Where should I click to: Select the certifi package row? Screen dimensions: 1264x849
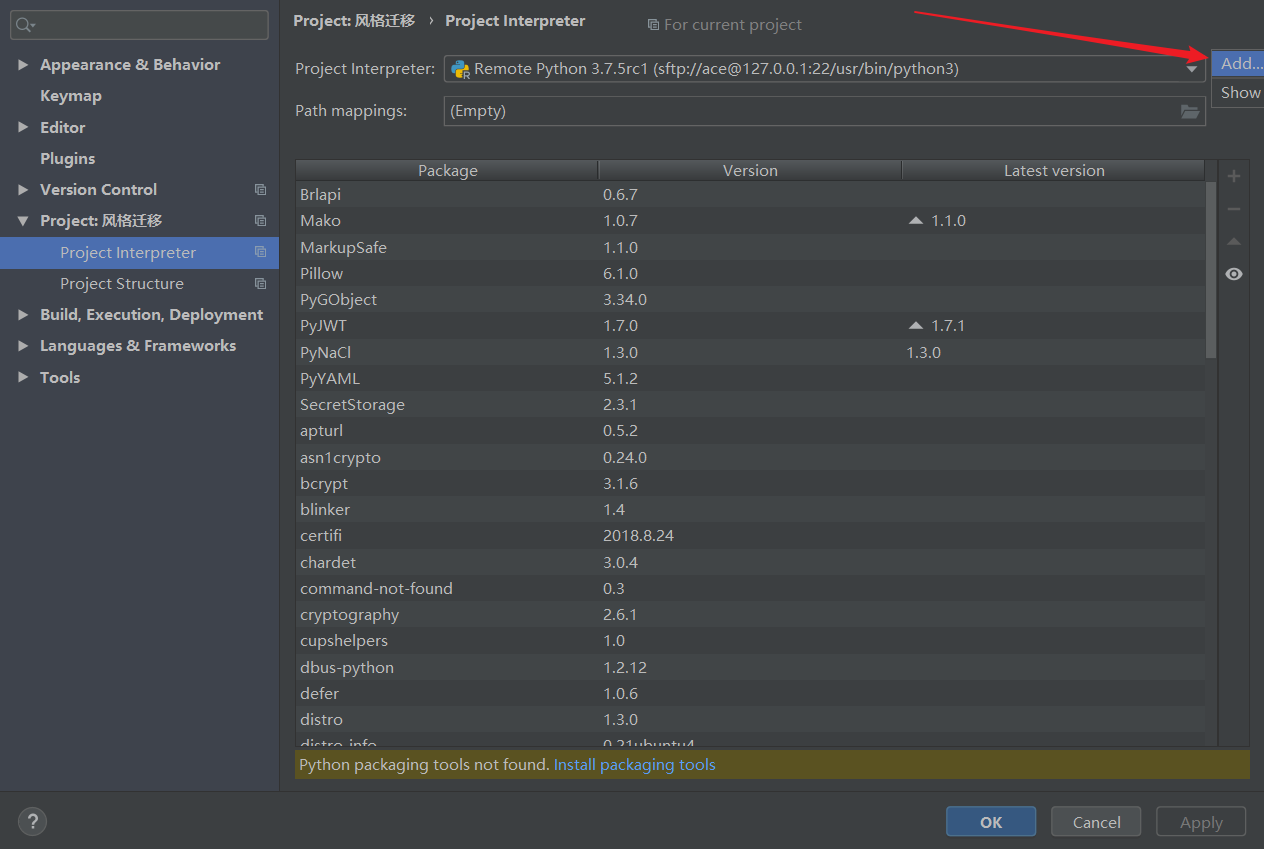(x=750, y=536)
